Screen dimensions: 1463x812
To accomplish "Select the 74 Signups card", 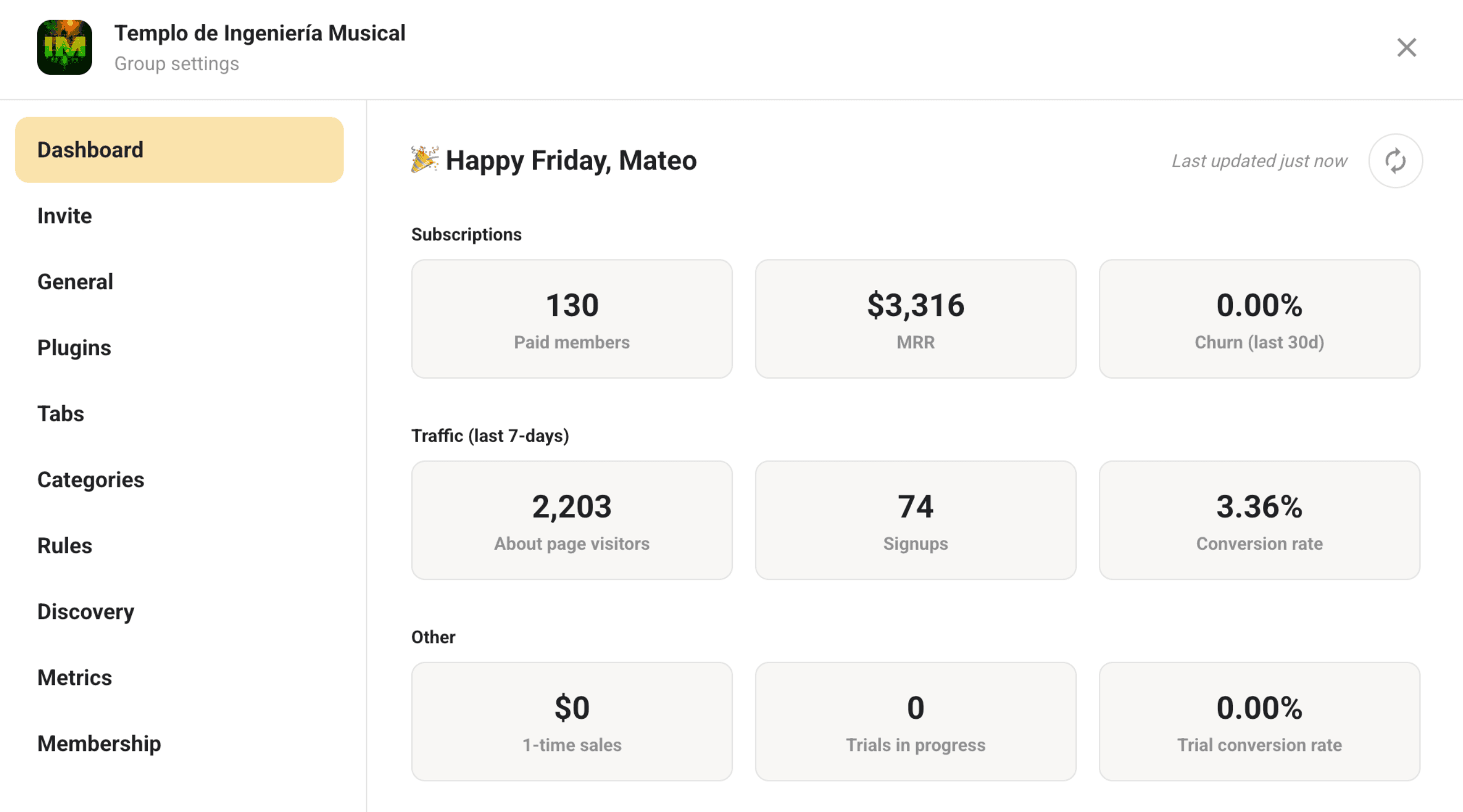I will tap(915, 520).
